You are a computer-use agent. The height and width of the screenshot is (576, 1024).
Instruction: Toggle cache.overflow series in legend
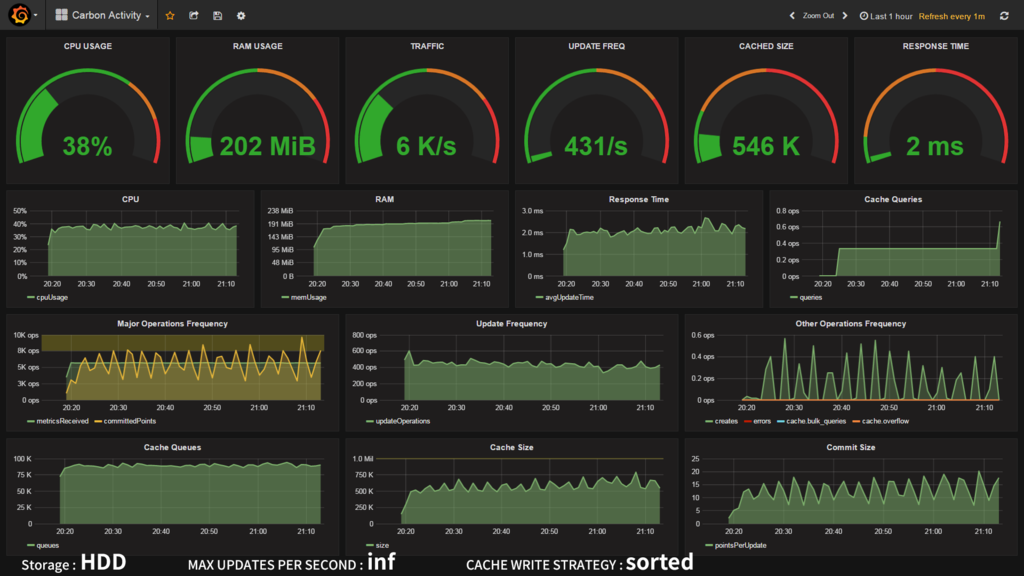[880, 421]
